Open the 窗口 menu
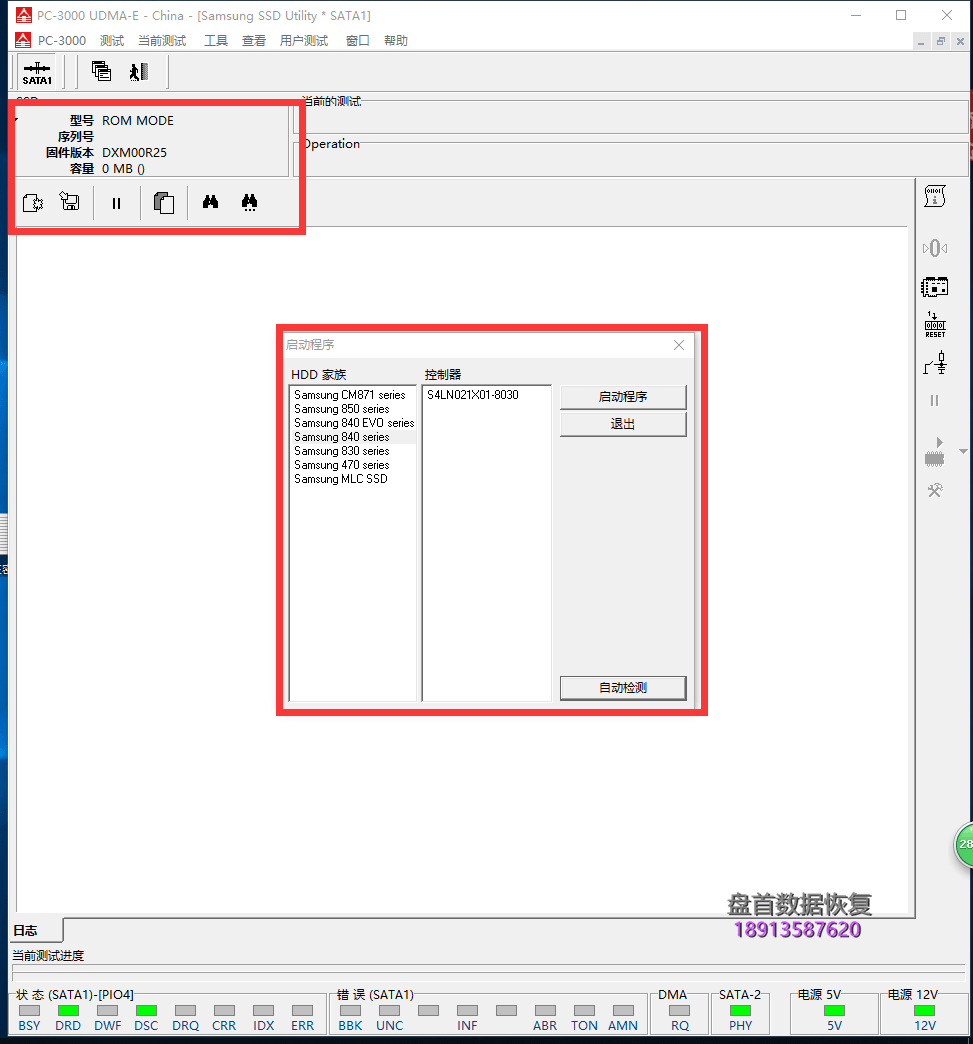Image resolution: width=973 pixels, height=1044 pixels. pyautogui.click(x=358, y=41)
